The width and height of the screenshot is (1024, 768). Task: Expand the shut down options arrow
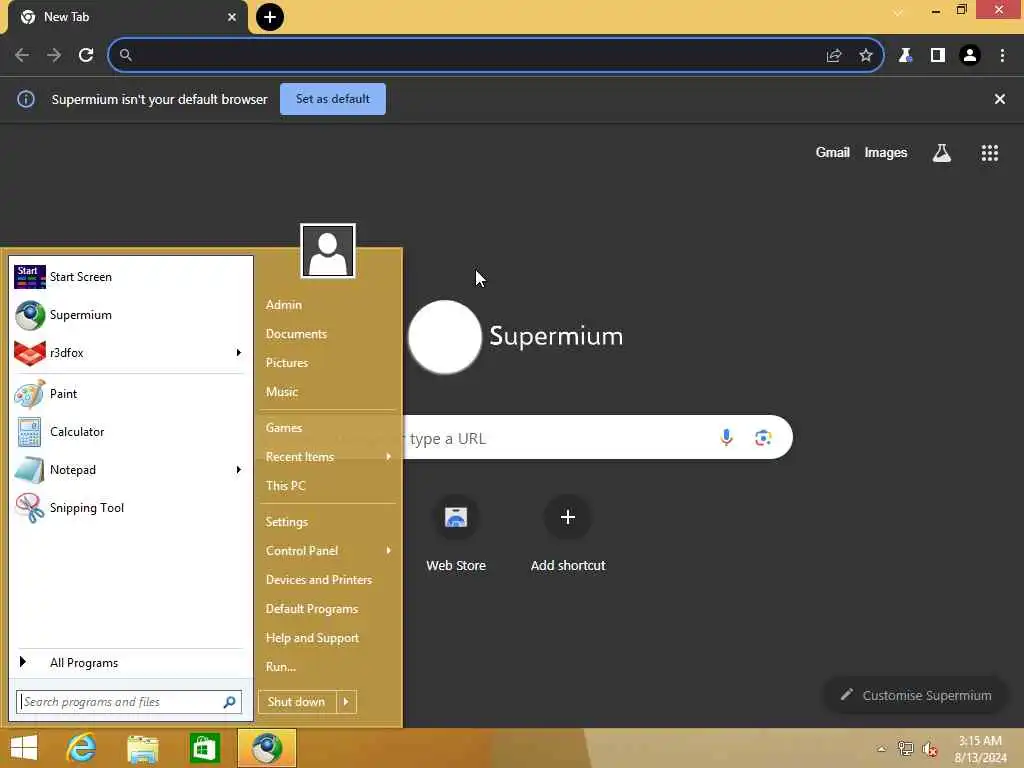346,702
